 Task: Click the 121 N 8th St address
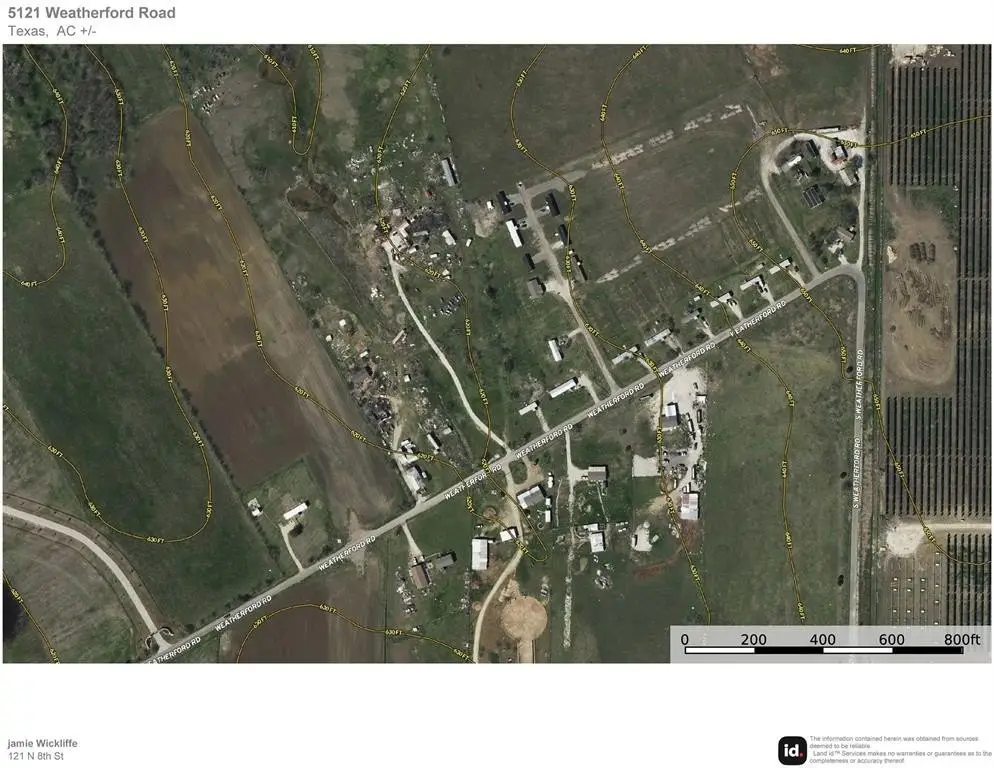(x=36, y=757)
